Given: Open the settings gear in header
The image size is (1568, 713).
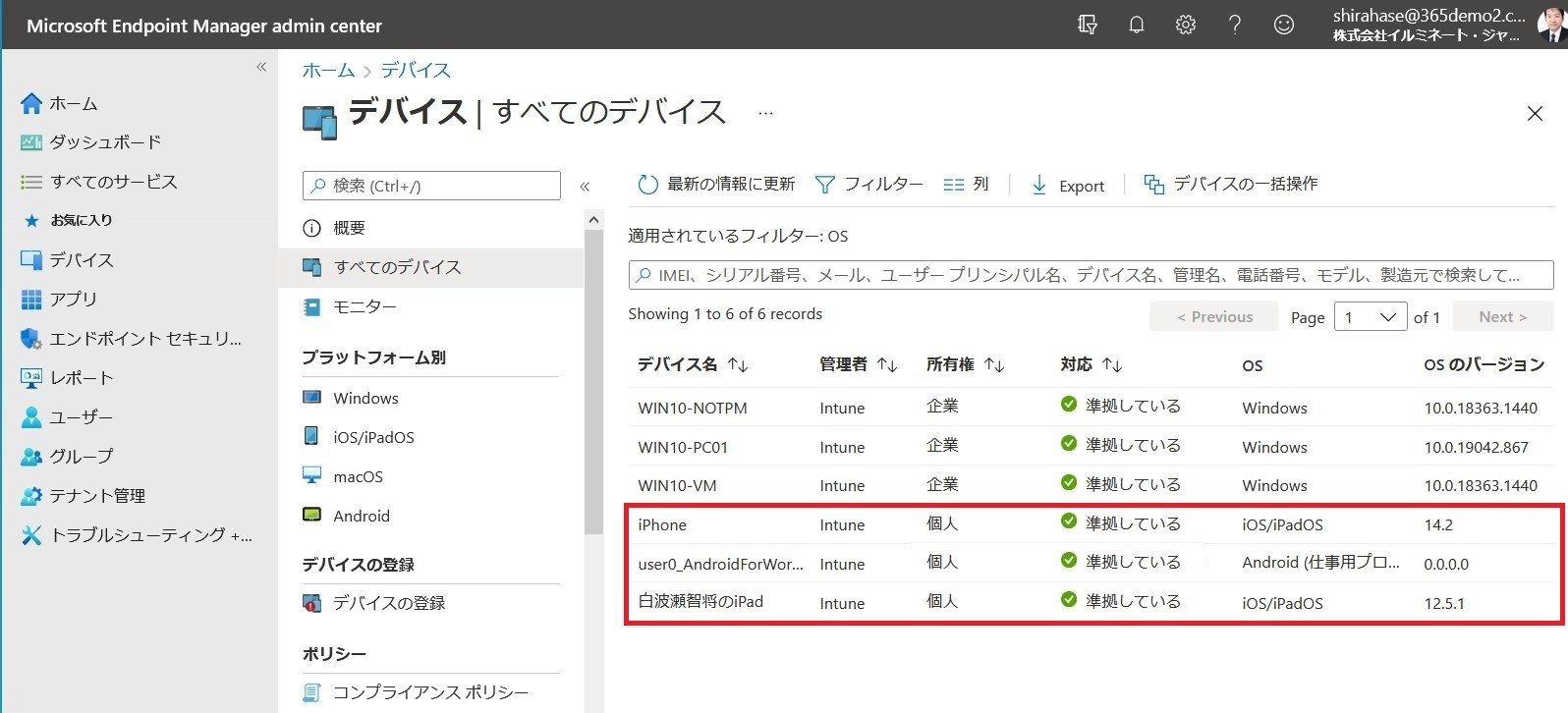Looking at the screenshot, I should [1186, 25].
